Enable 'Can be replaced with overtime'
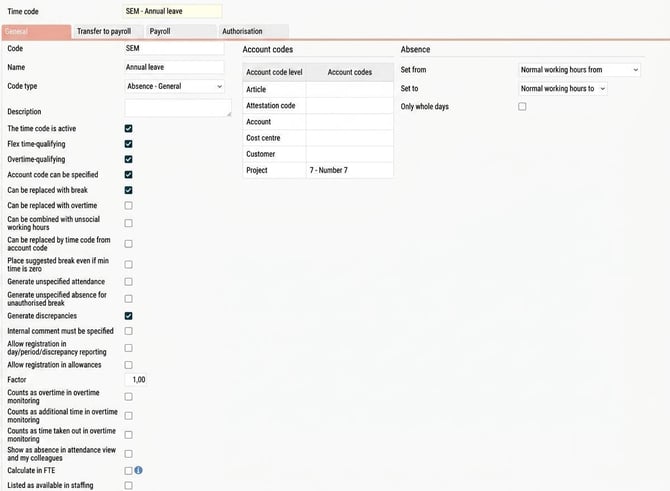670x491 pixels. [128, 205]
